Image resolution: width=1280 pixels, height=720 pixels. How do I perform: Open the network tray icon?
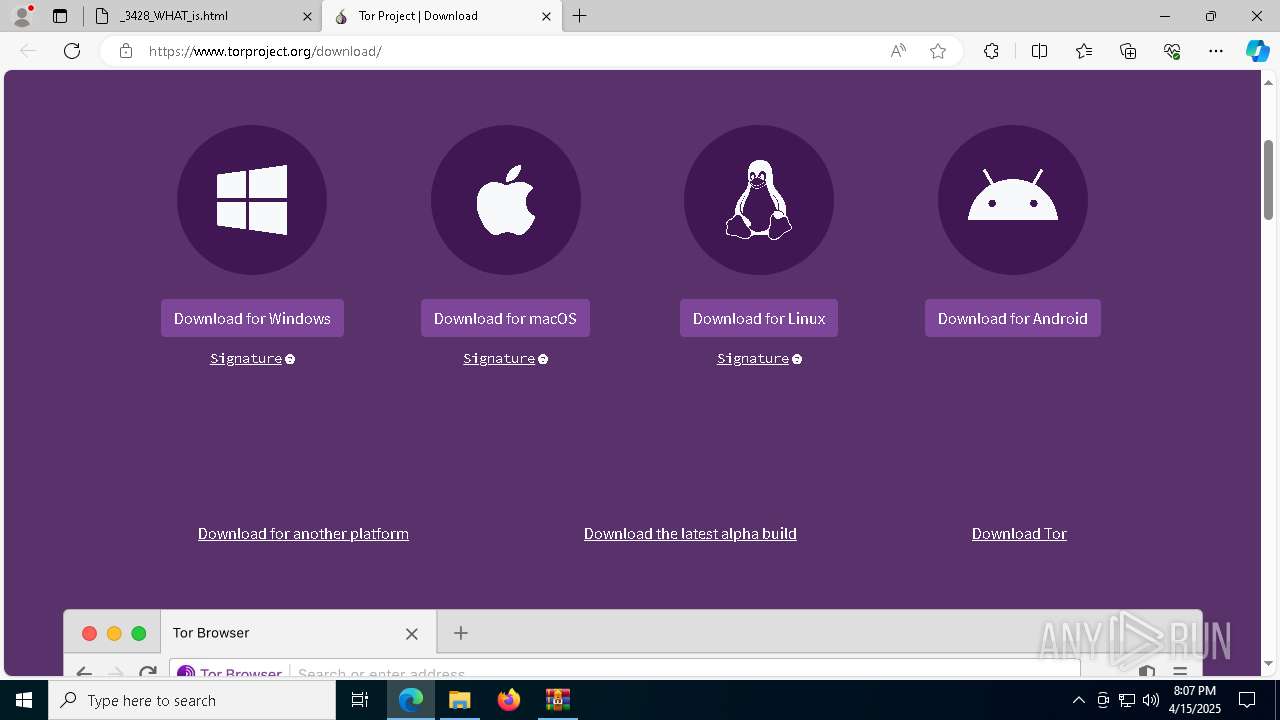[x=1127, y=700]
